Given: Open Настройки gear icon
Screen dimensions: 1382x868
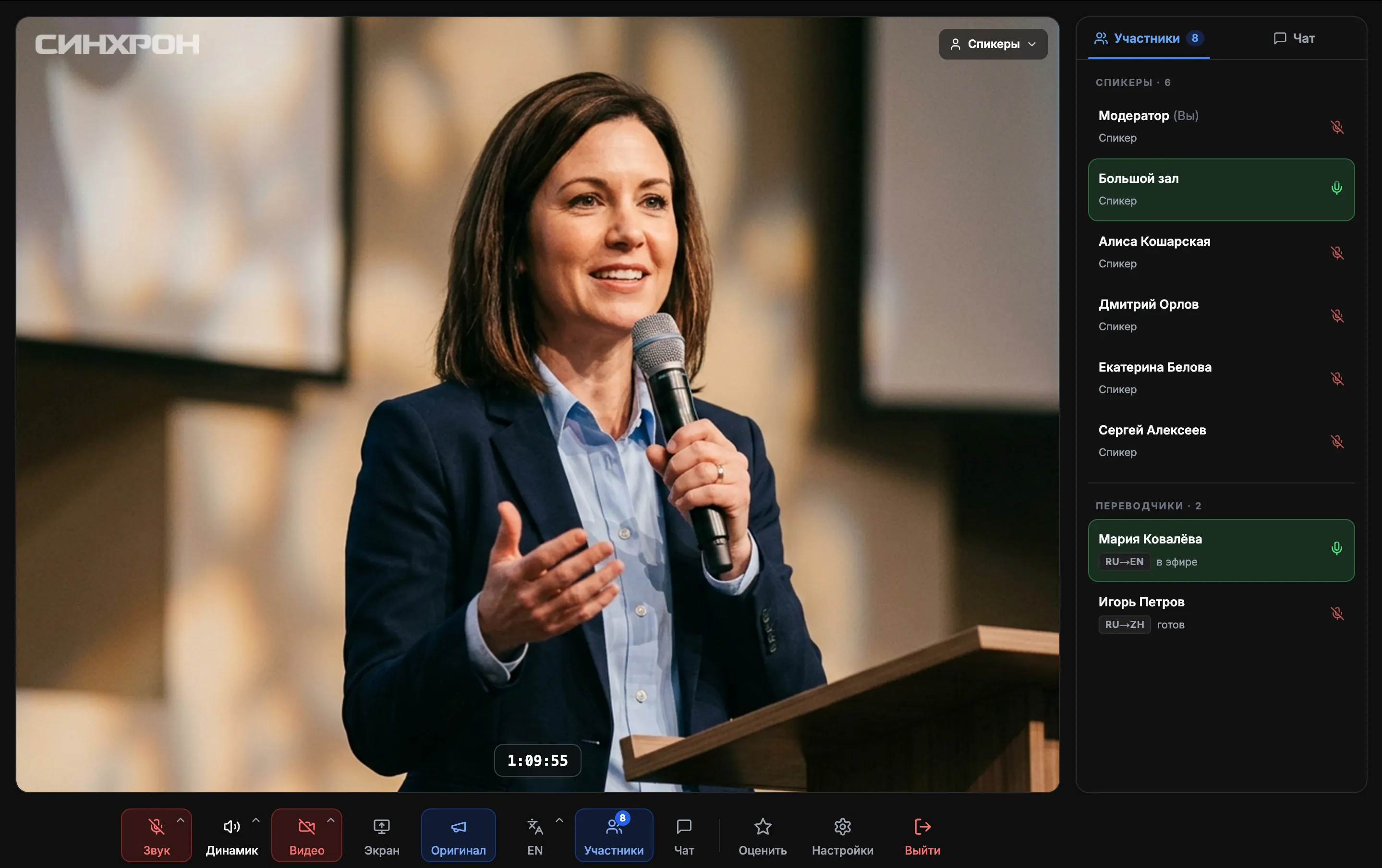Looking at the screenshot, I should pyautogui.click(x=843, y=826).
